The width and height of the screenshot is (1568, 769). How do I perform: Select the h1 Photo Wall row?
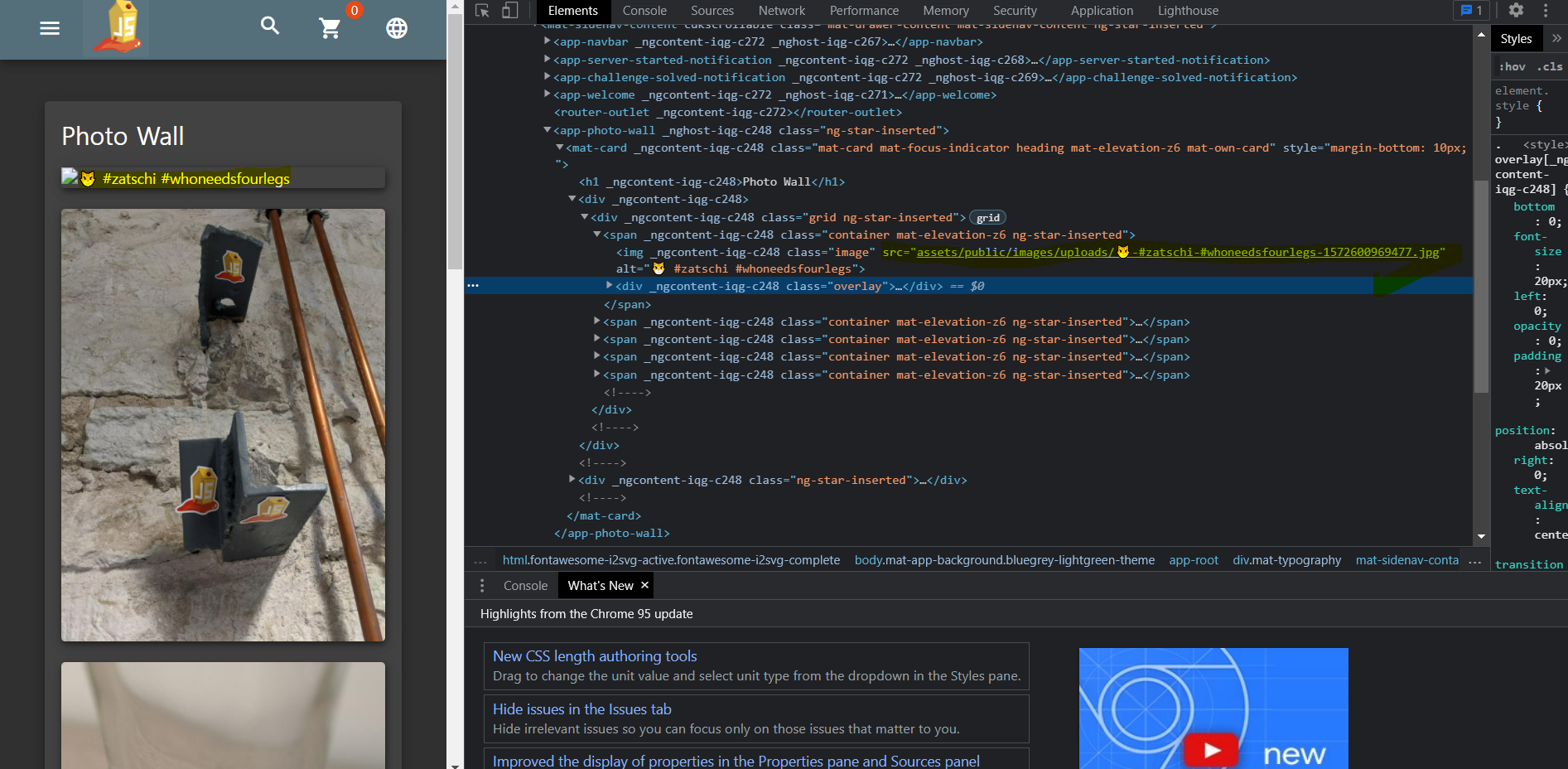point(712,181)
